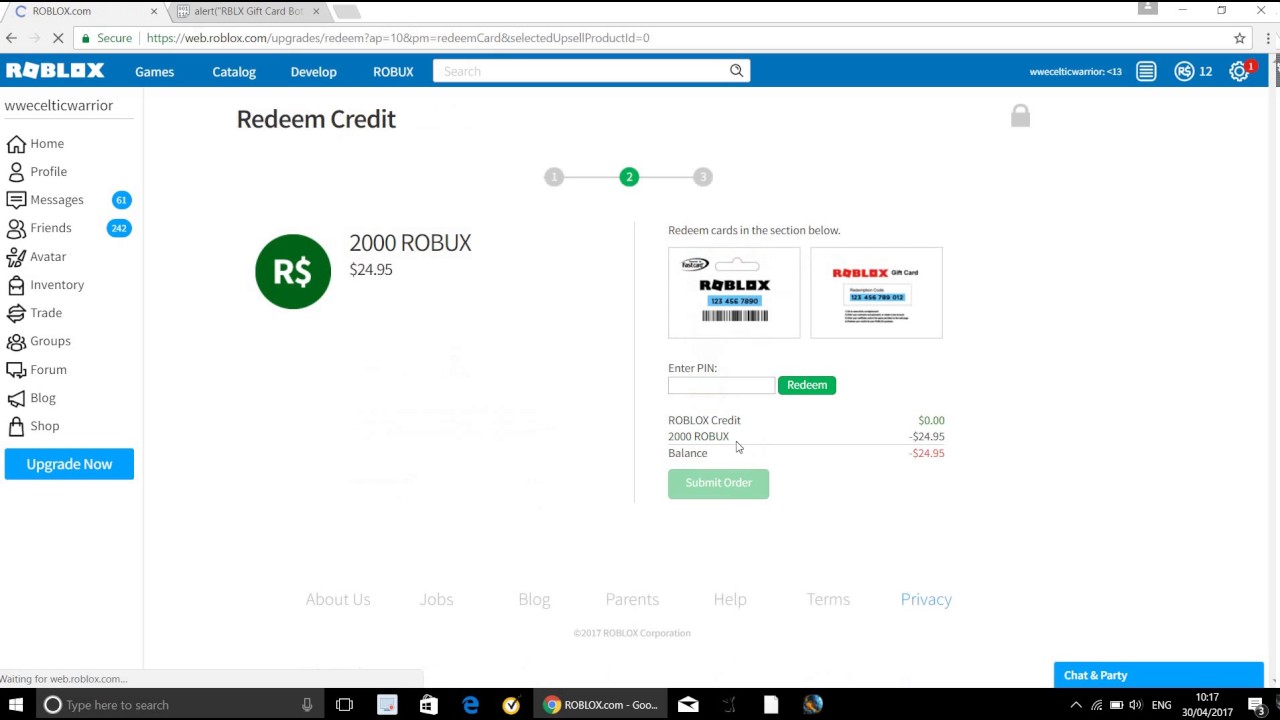Click the Fastcard gift card image

[x=734, y=293]
